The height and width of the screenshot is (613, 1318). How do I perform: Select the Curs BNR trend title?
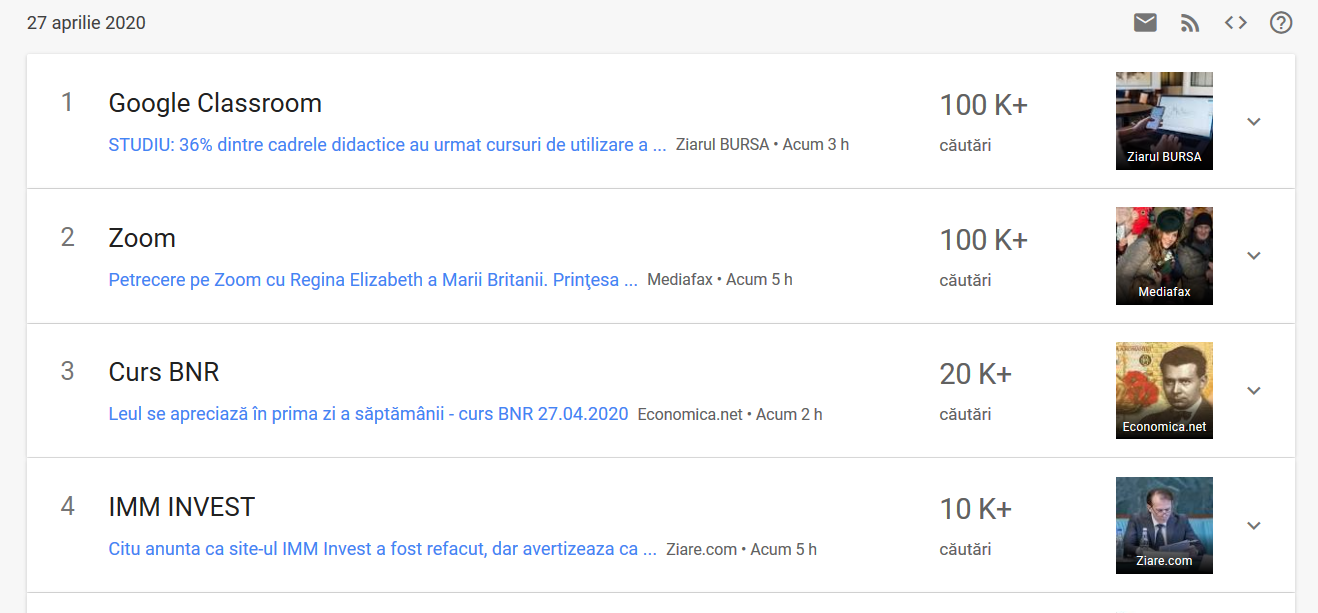(164, 372)
